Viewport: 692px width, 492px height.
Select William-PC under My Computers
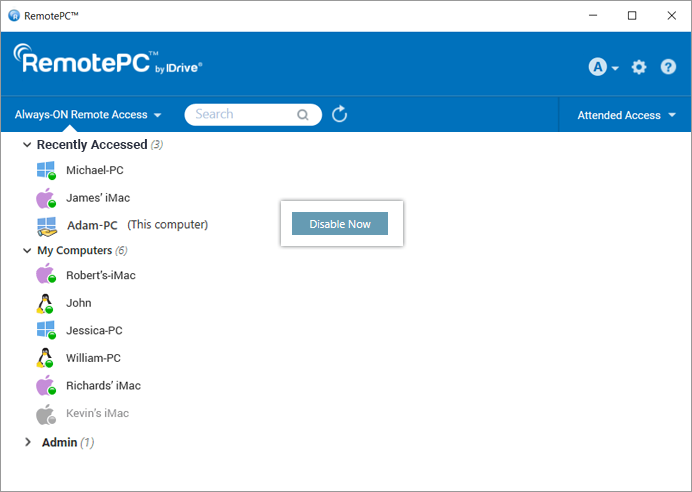click(93, 358)
